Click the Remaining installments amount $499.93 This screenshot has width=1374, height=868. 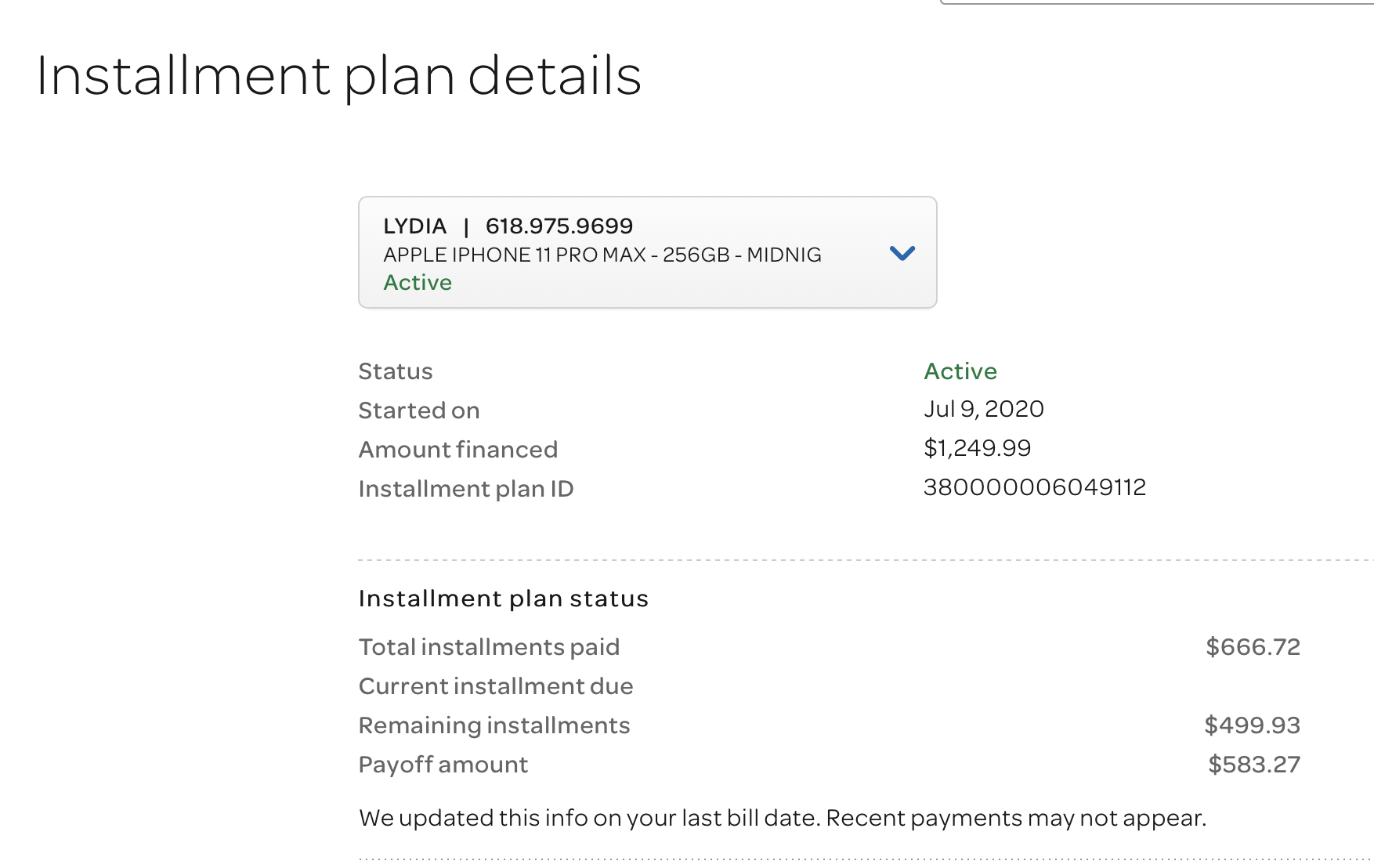tap(1252, 725)
